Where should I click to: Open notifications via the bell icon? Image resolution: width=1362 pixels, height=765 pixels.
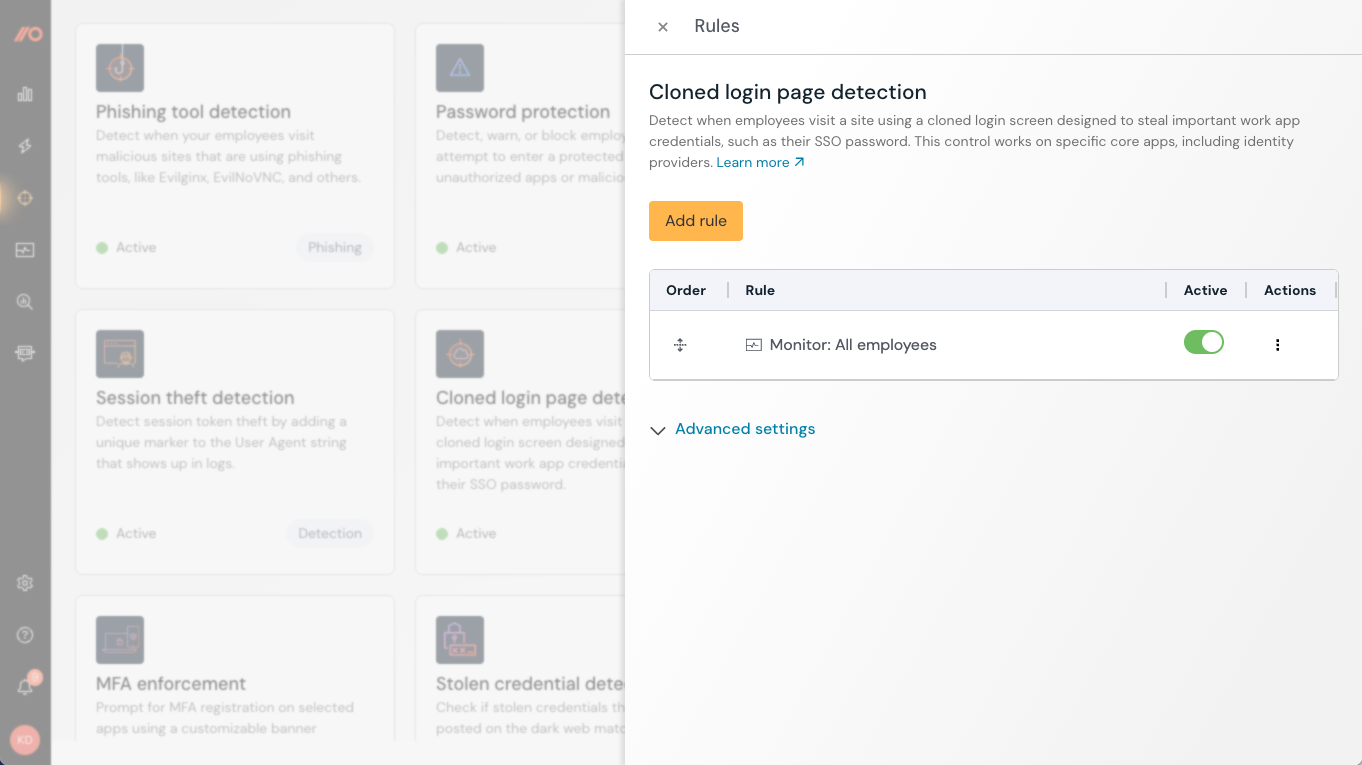tap(25, 686)
